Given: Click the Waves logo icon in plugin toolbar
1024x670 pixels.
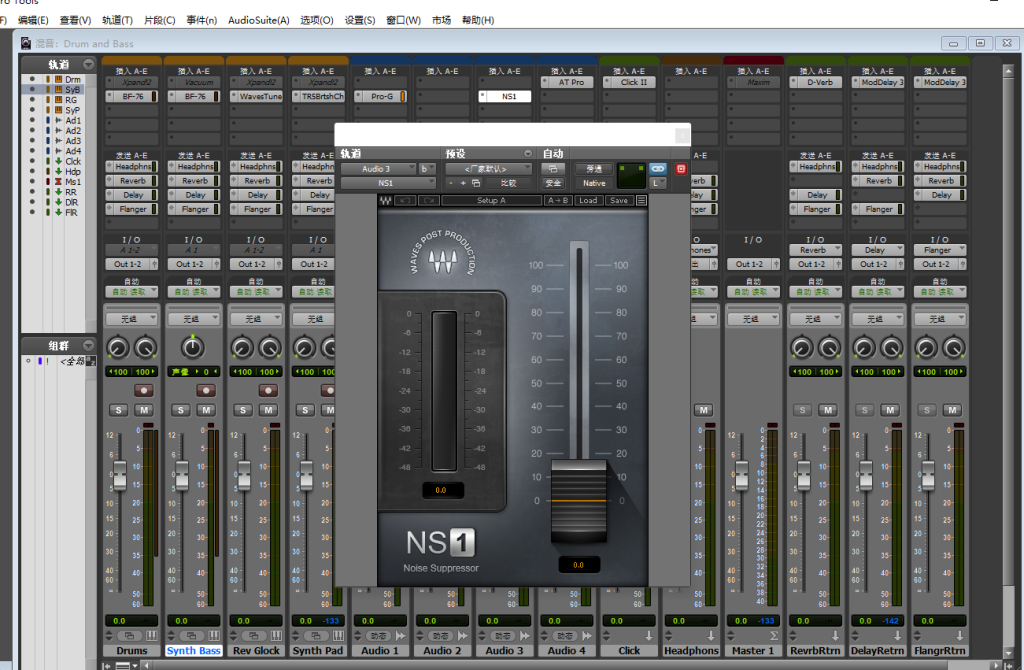Looking at the screenshot, I should (385, 200).
